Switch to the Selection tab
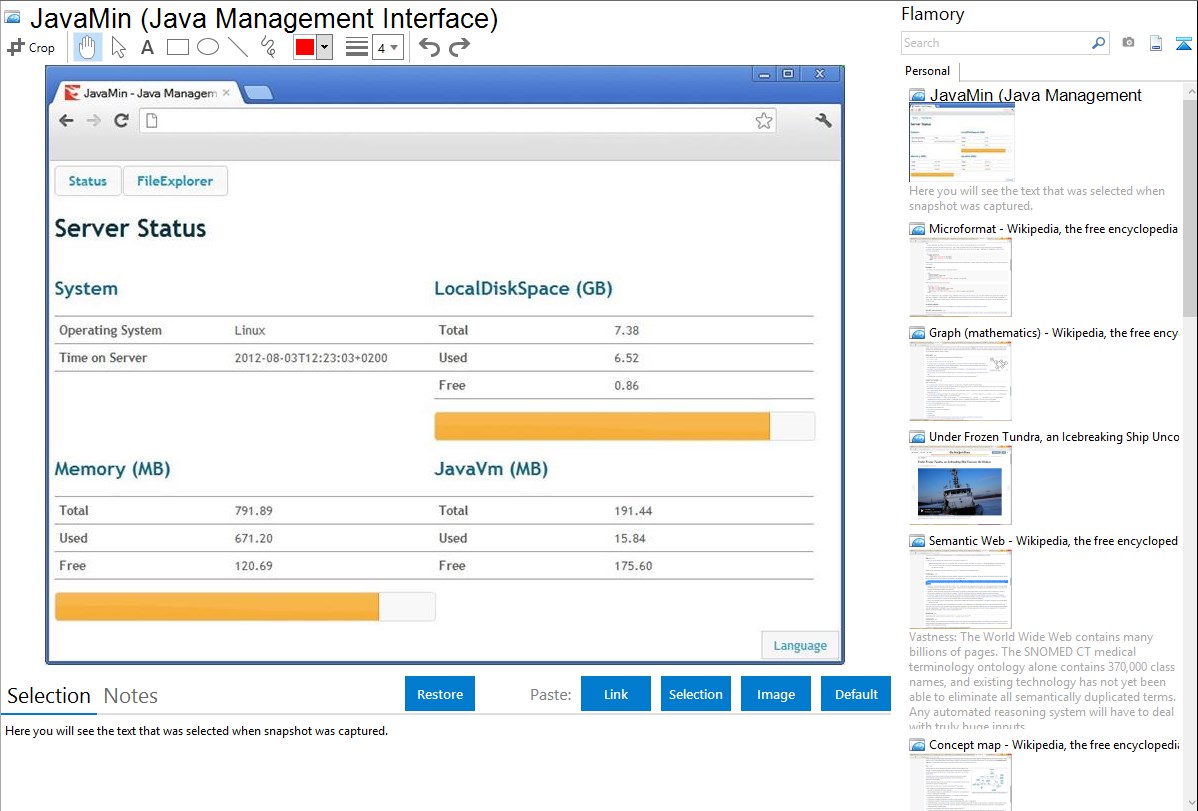1198x811 pixels. click(x=49, y=696)
